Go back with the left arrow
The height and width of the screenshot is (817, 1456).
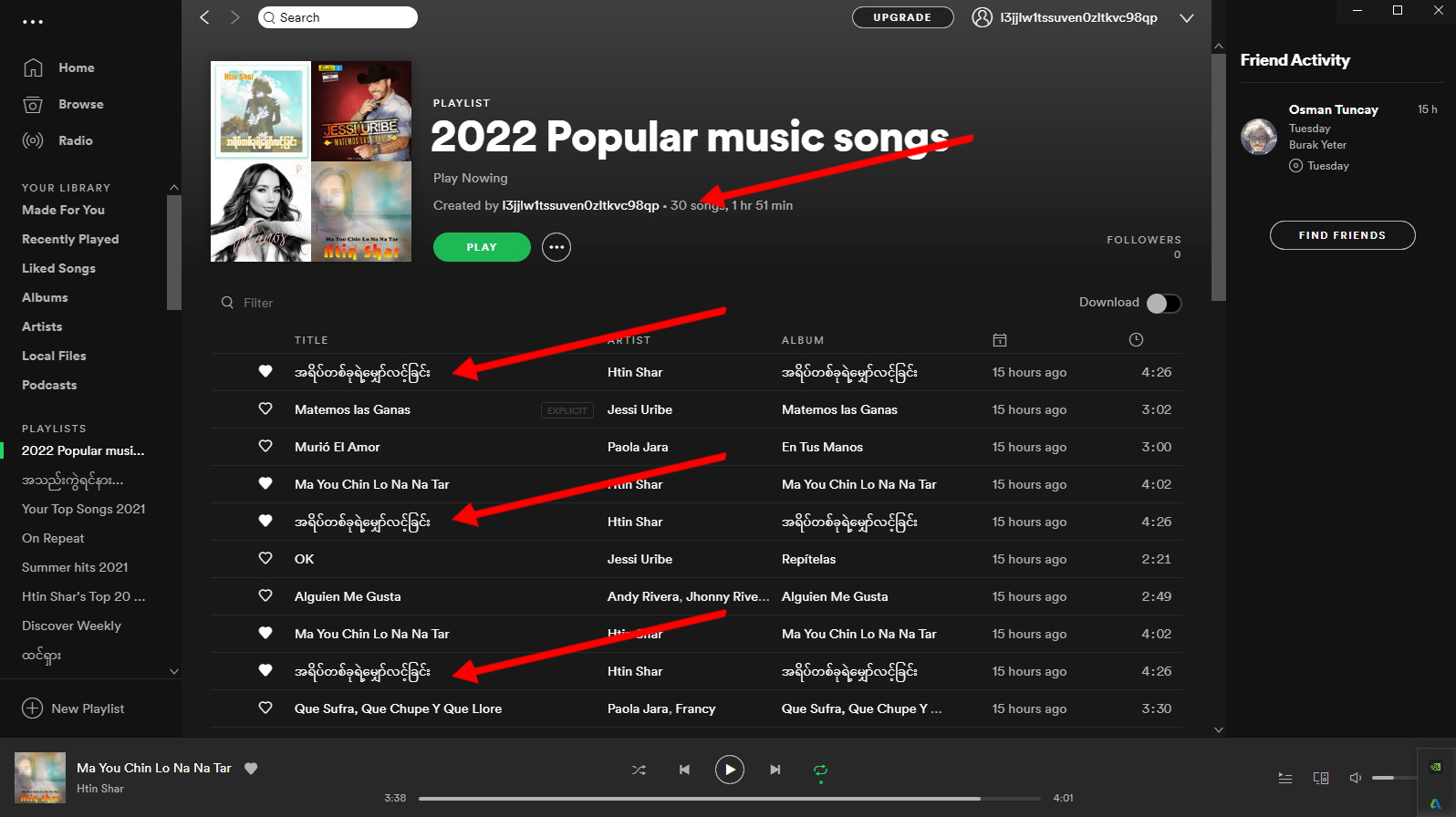[x=205, y=17]
